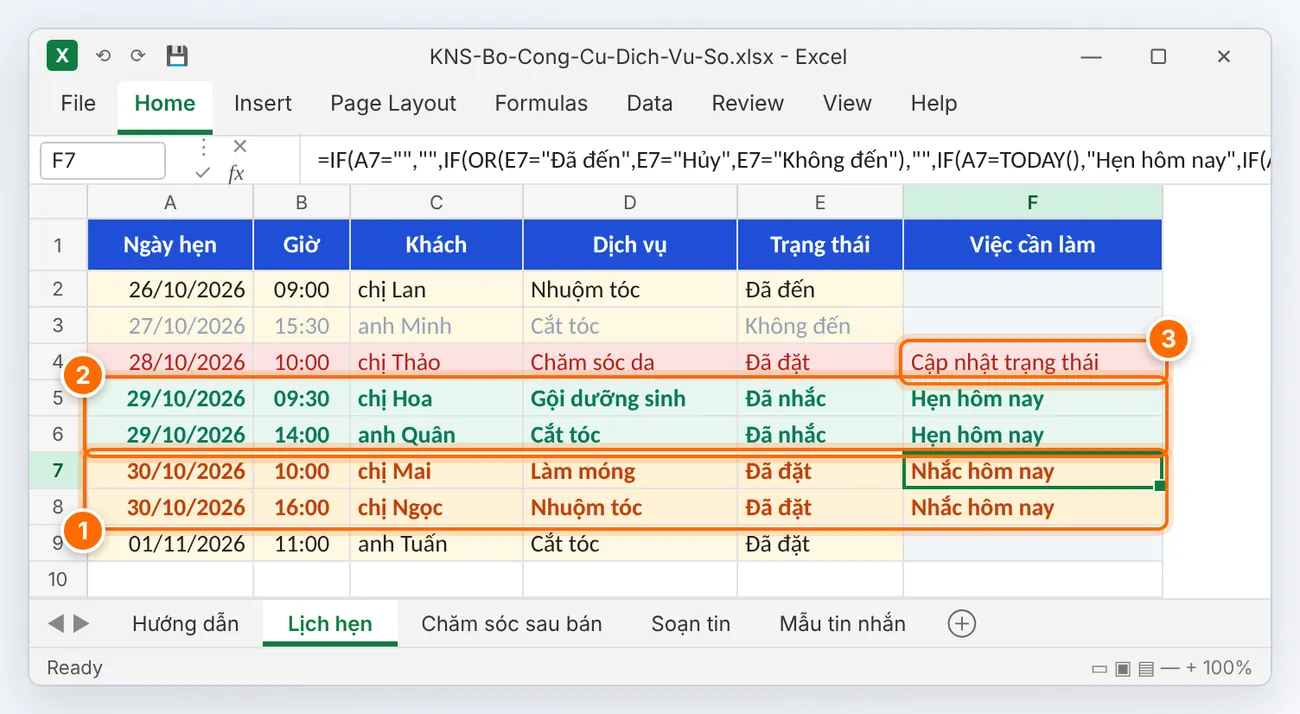Image resolution: width=1300 pixels, height=714 pixels.
Task: Open the Mẫu tin nhắn sheet tab
Action: (843, 624)
